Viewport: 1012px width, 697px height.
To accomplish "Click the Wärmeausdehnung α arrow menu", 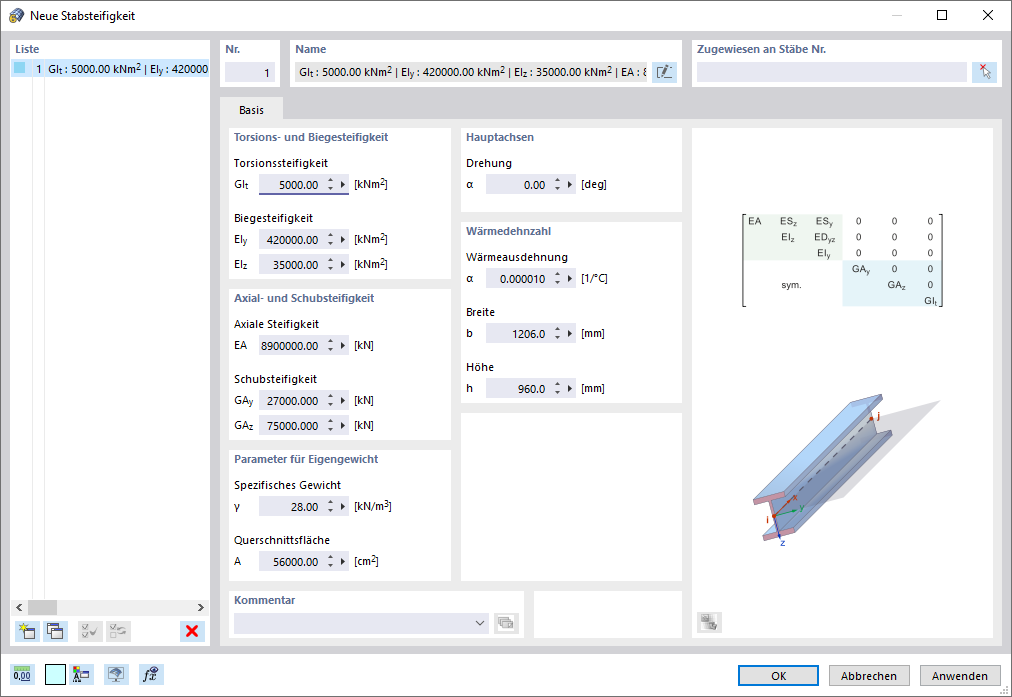I will 570,279.
